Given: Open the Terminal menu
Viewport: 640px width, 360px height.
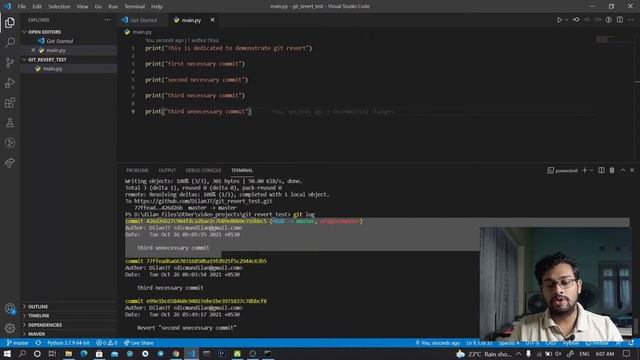Looking at the screenshot, I should click(x=134, y=7).
